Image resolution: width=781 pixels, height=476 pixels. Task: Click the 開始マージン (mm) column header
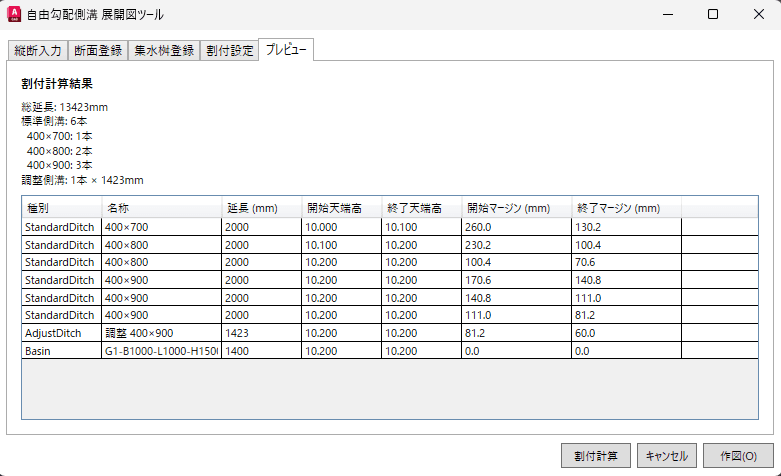(516, 208)
